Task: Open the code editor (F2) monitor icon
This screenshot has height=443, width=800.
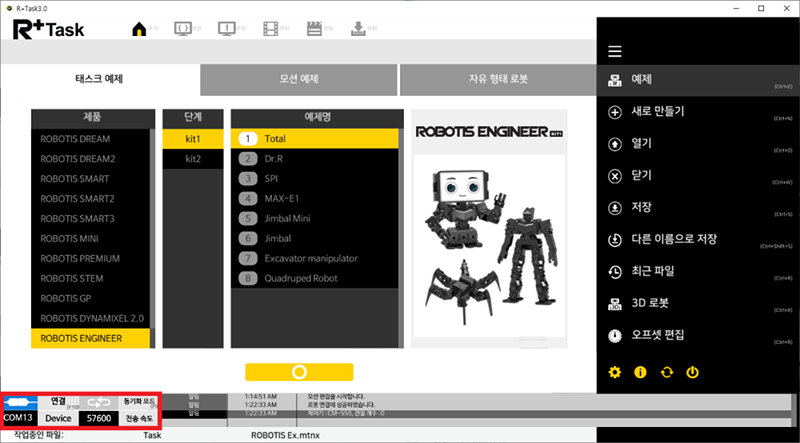Action: tap(184, 28)
